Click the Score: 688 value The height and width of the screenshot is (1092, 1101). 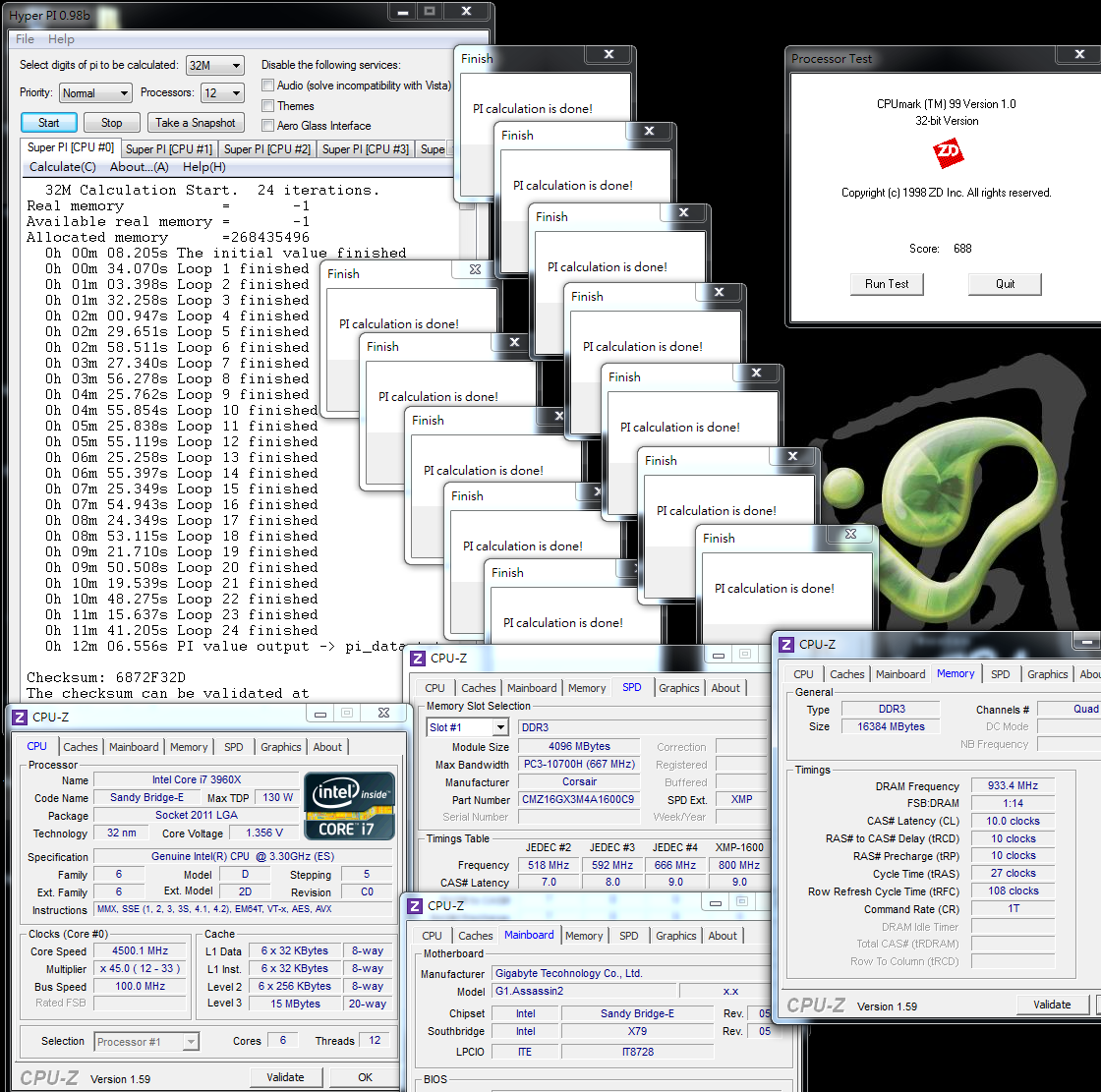[x=962, y=249]
